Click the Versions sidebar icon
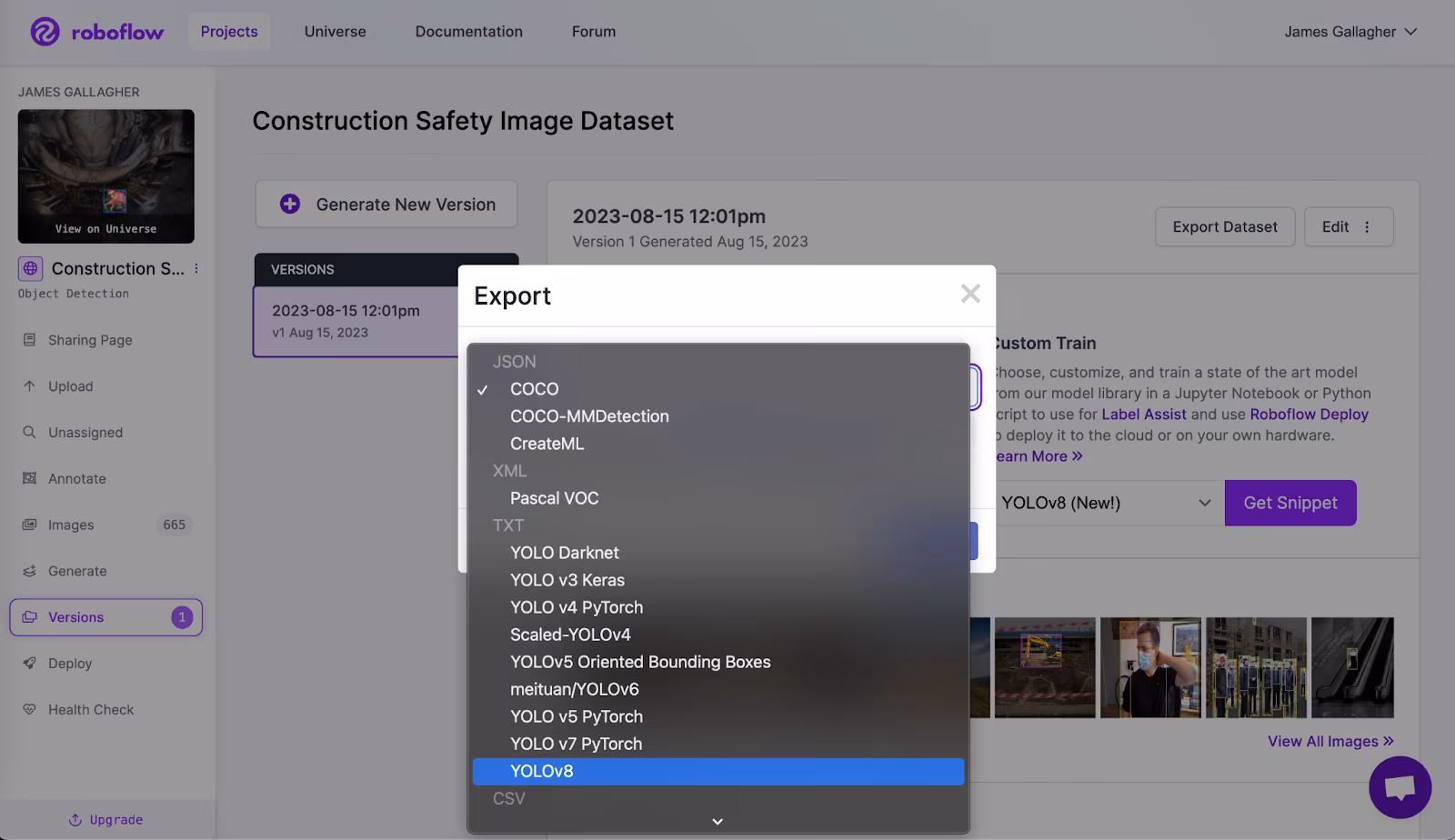Image resolution: width=1455 pixels, height=840 pixels. point(29,617)
